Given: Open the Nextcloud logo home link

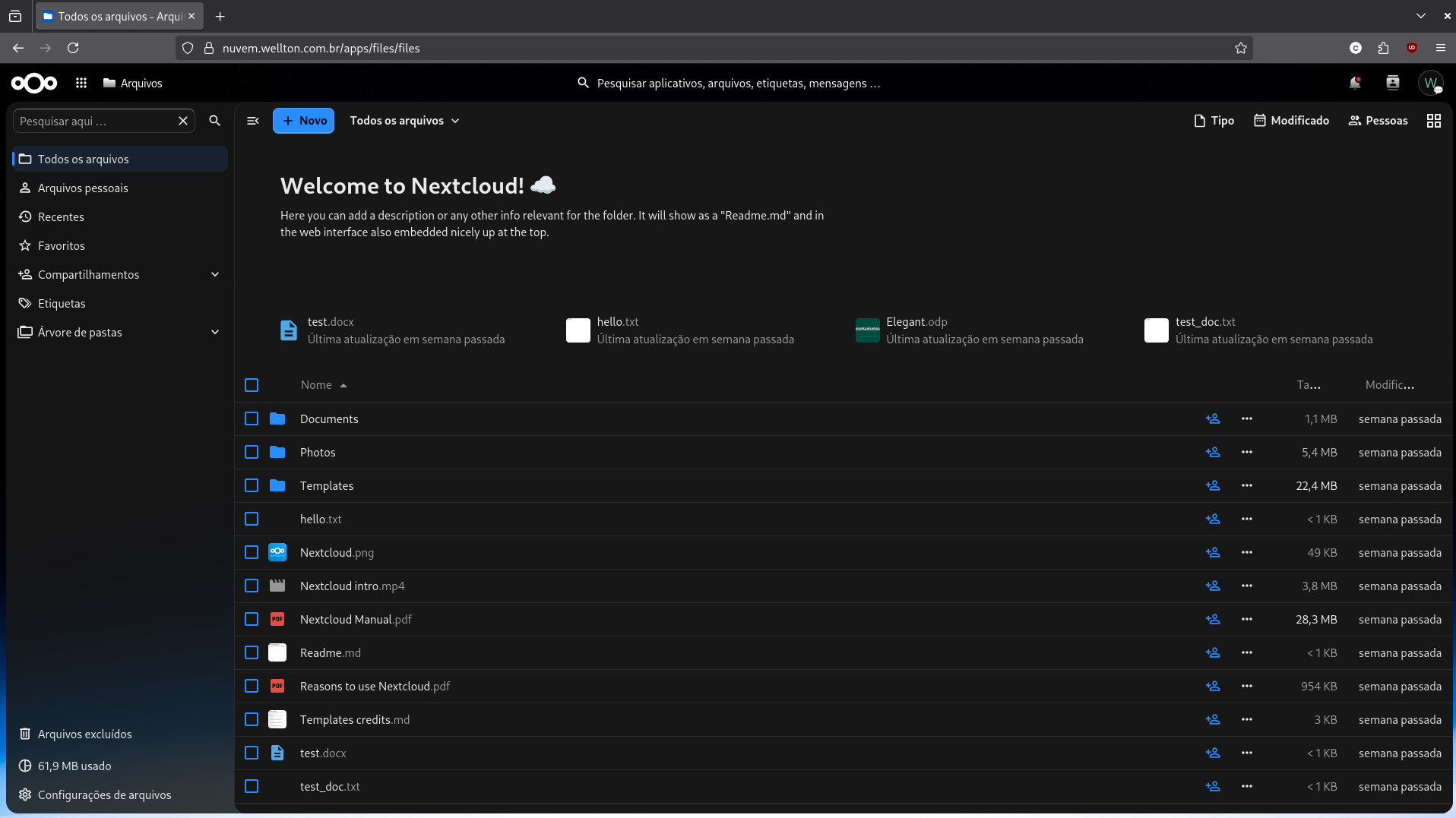Looking at the screenshot, I should tap(34, 83).
